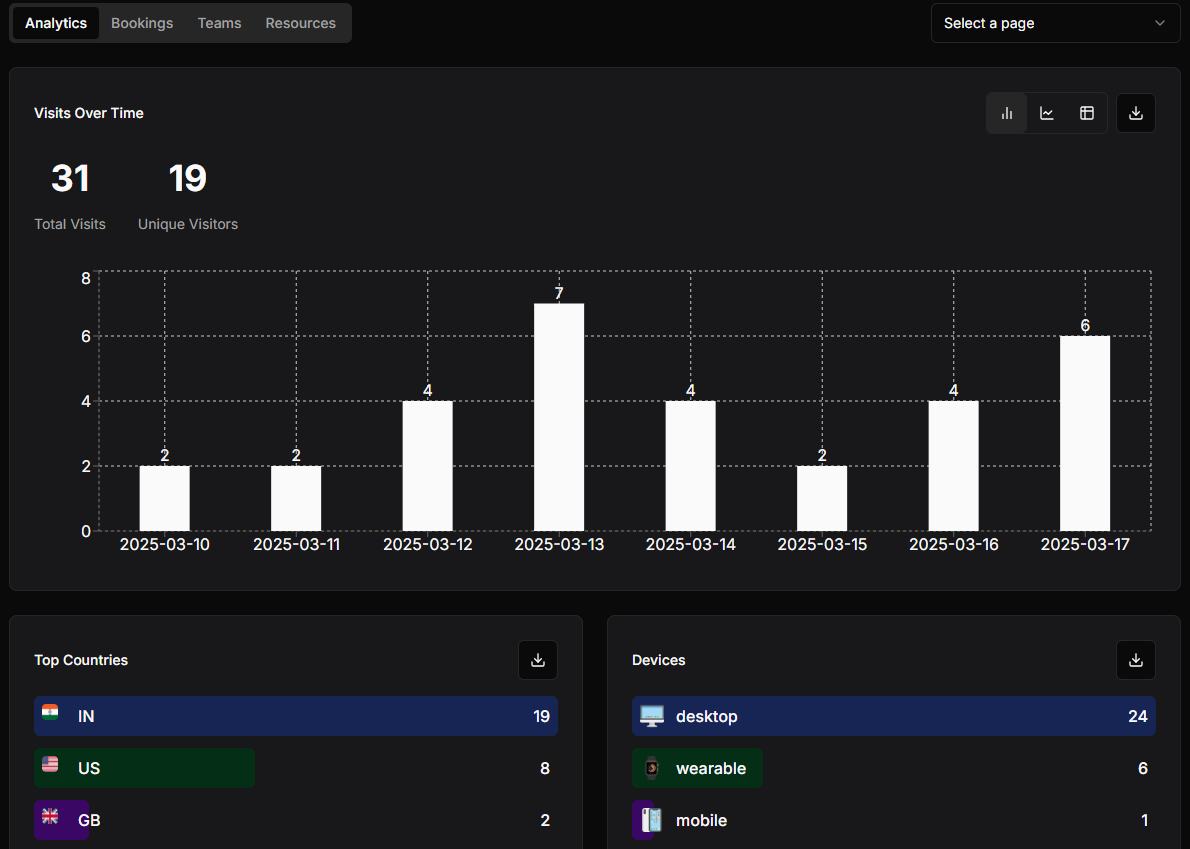Download Visits Over Time data
The height and width of the screenshot is (849, 1190).
coord(1135,113)
